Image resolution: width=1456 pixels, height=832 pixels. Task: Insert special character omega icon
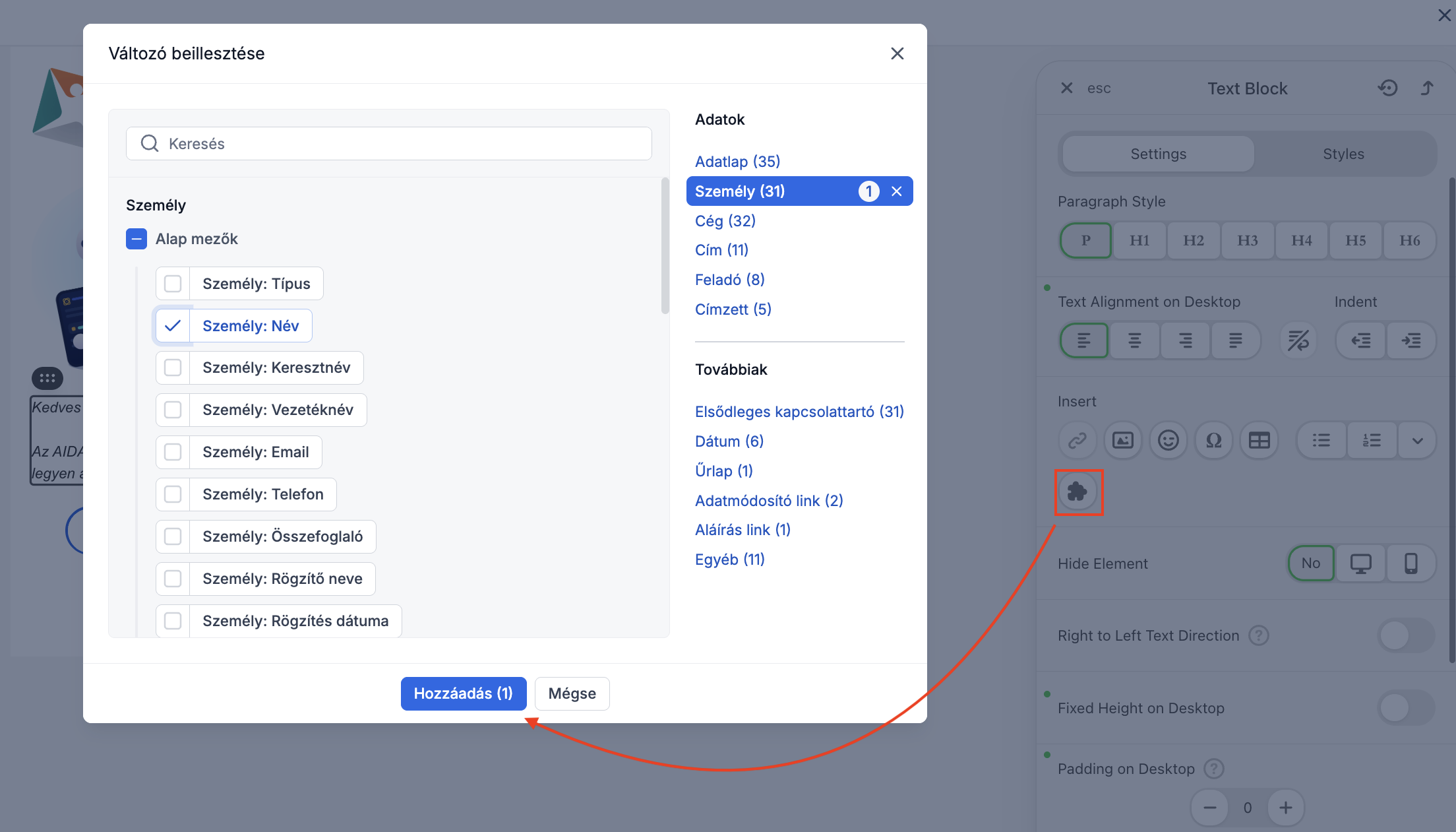[1214, 440]
